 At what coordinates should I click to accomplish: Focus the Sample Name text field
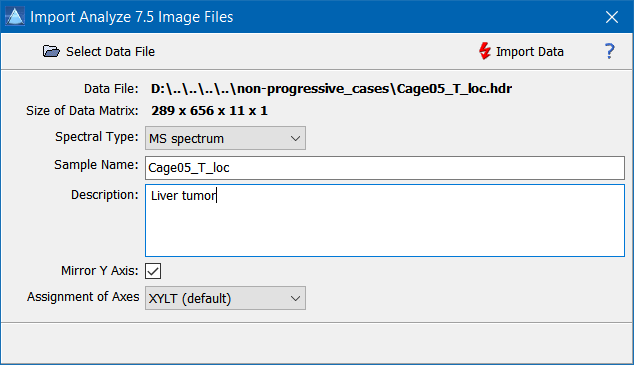point(385,168)
